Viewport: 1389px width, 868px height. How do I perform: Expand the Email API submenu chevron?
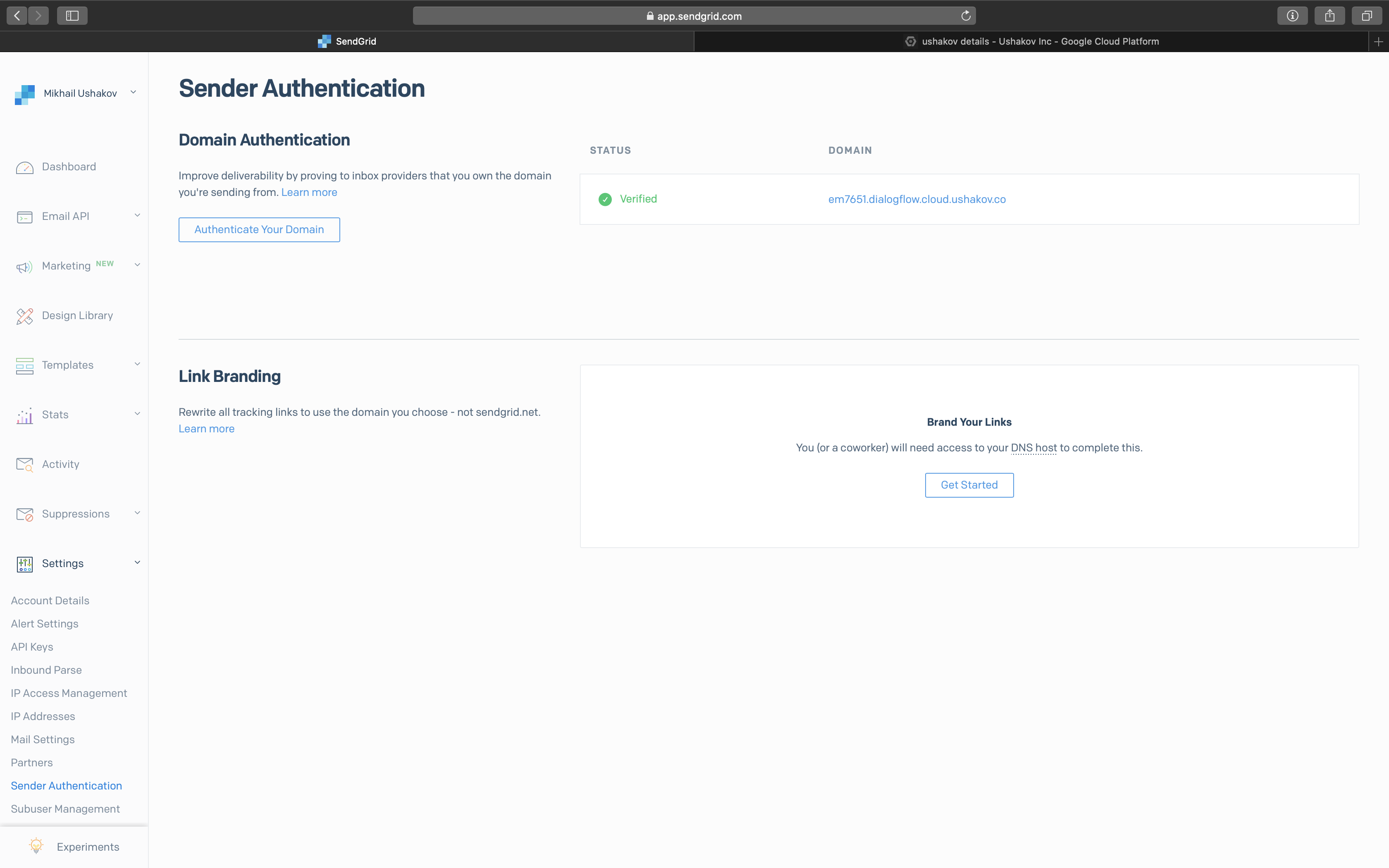(137, 216)
